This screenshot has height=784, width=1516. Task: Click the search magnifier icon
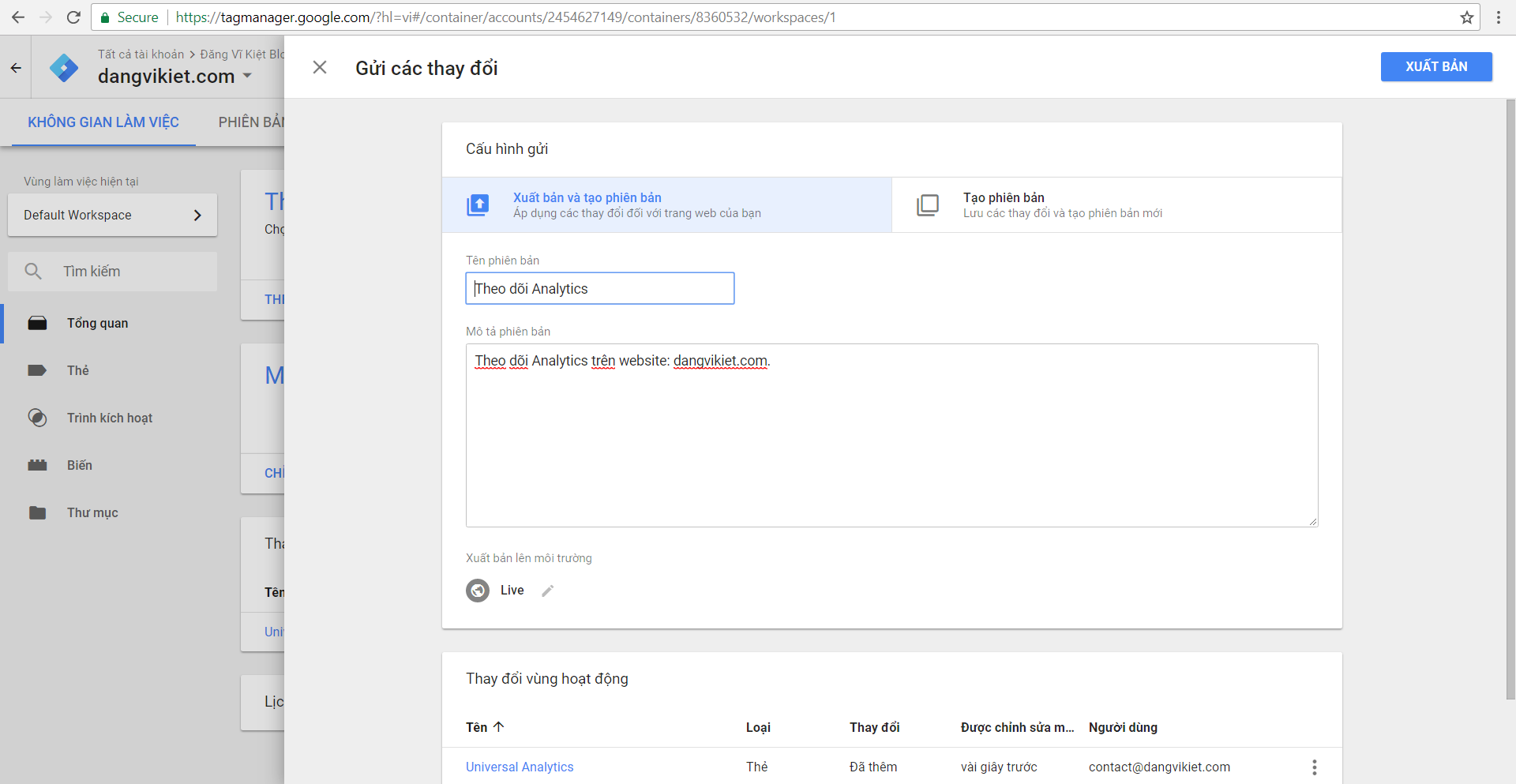33,272
